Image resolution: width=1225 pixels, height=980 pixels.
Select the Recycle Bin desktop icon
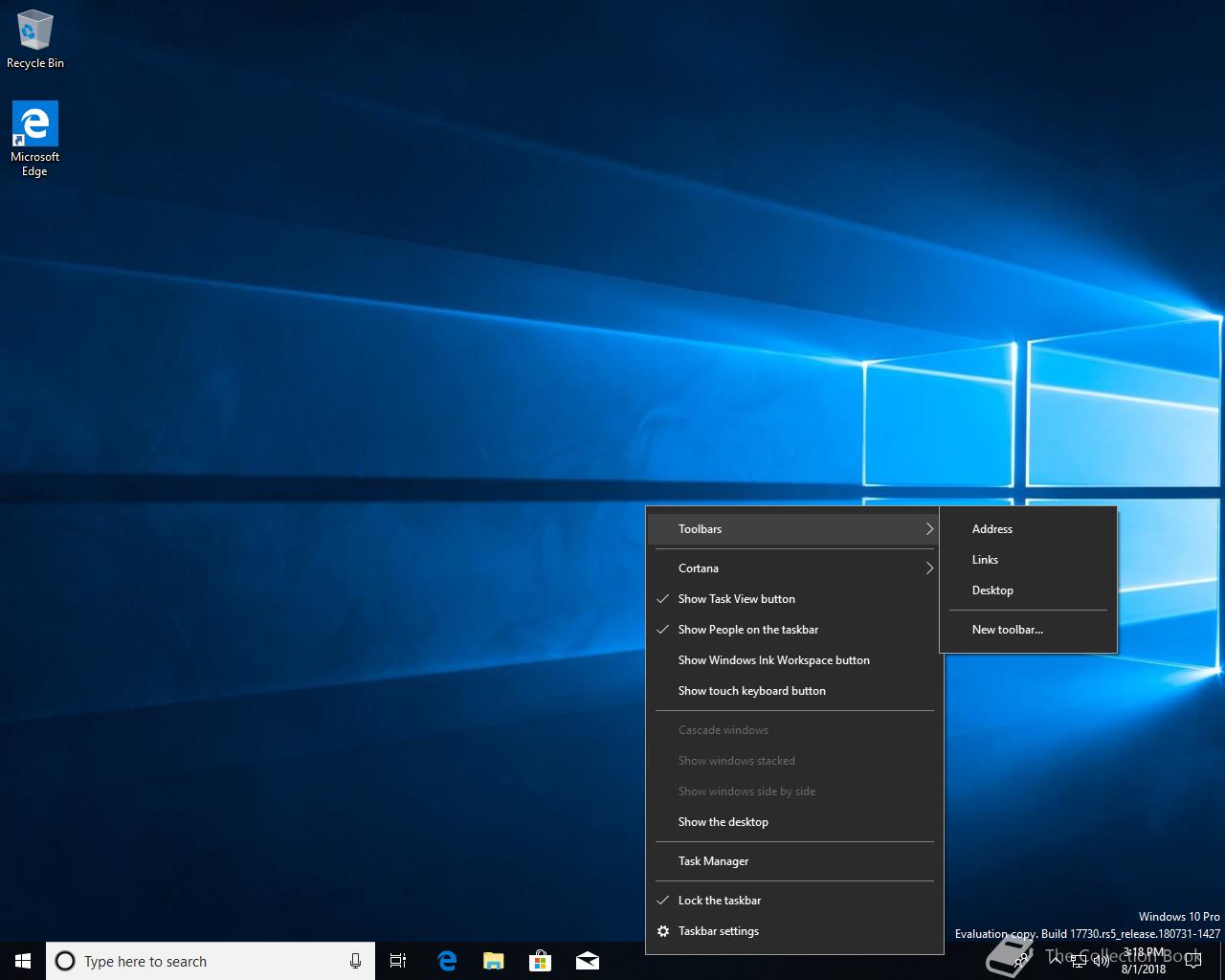(x=35, y=40)
